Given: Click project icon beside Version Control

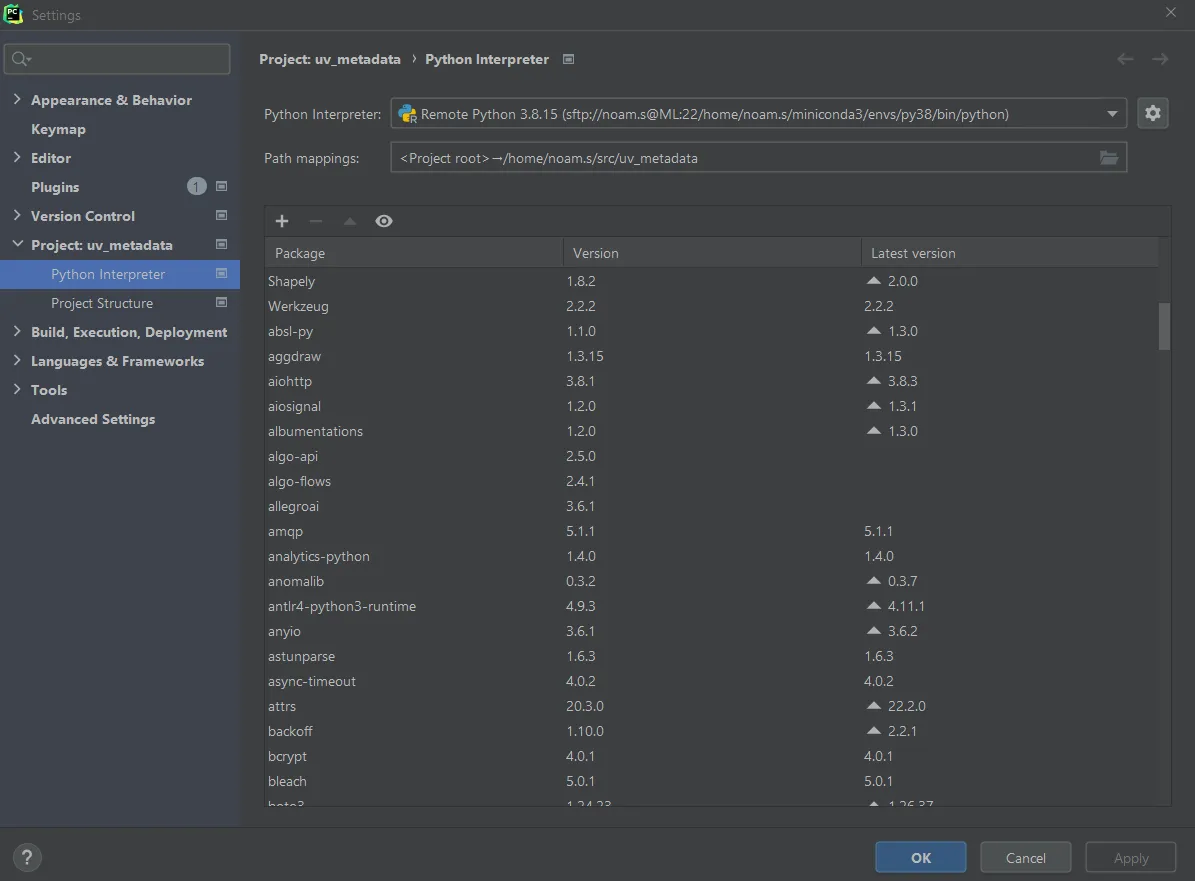Looking at the screenshot, I should click(x=222, y=215).
